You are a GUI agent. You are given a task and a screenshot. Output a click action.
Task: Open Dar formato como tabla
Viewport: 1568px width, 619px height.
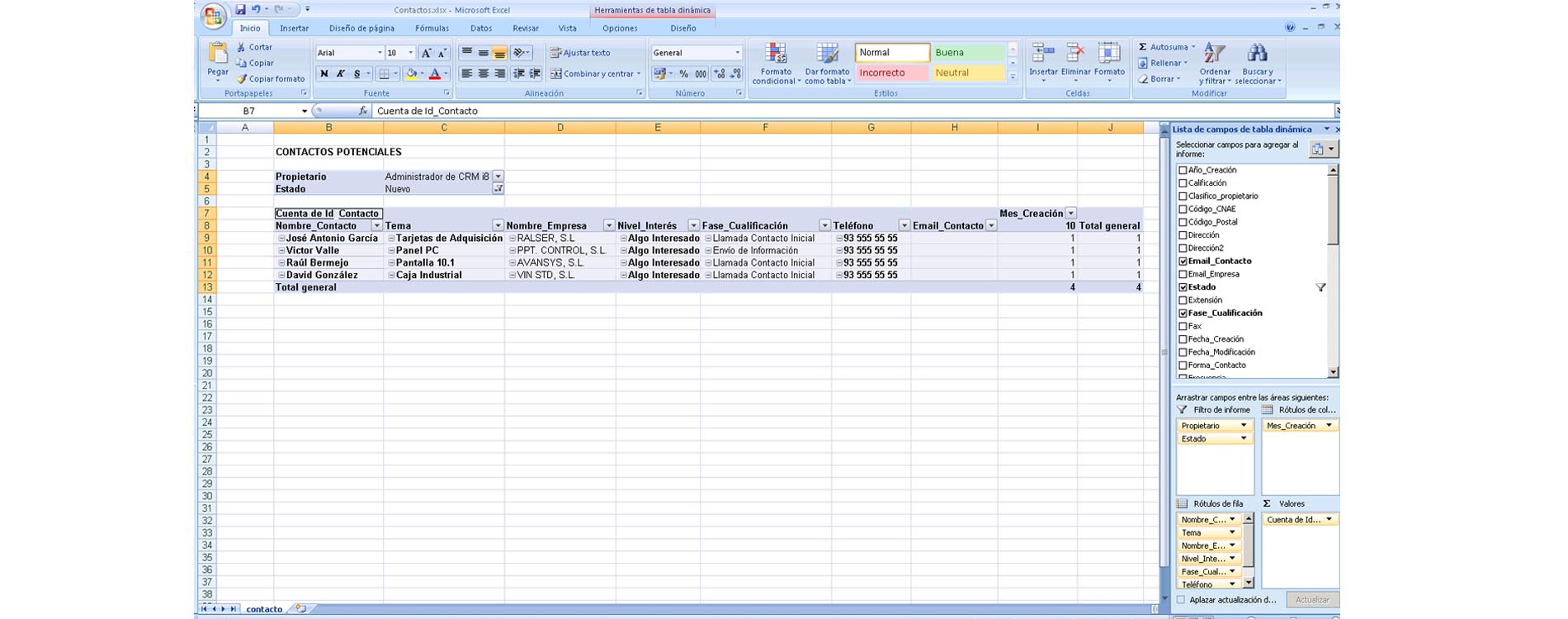point(827,54)
